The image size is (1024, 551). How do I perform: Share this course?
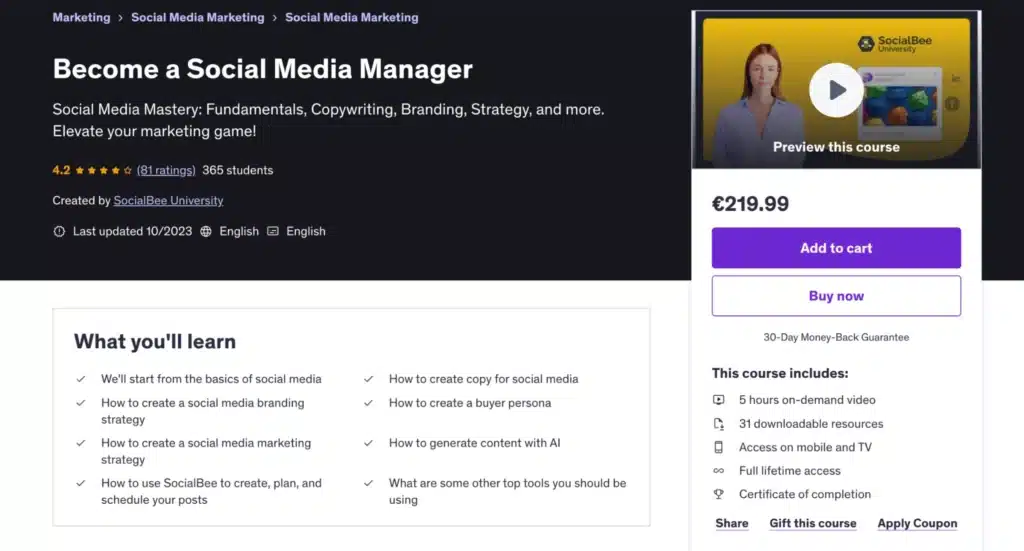tap(731, 523)
